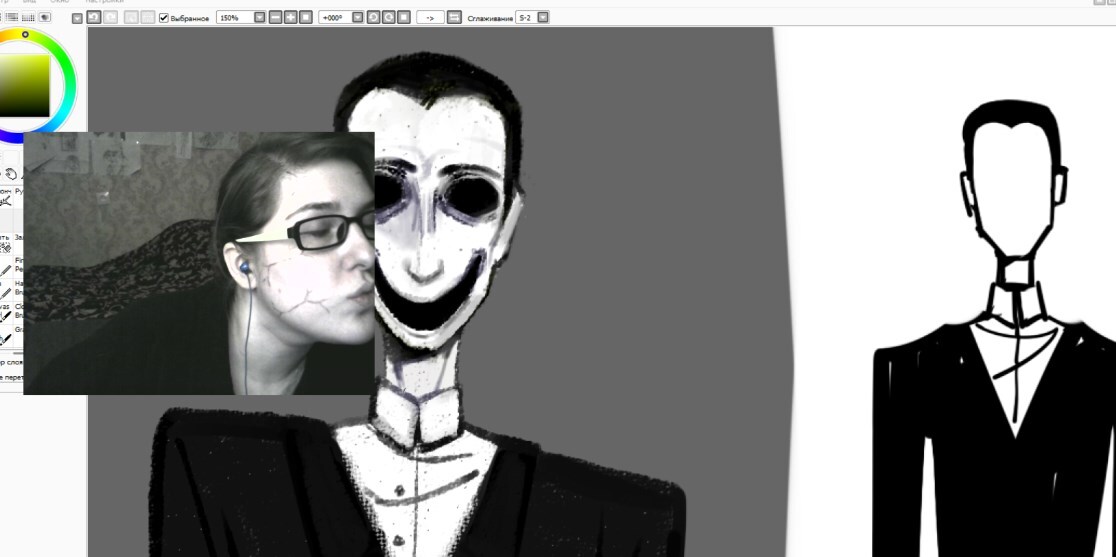Undo the last brush stroke

tap(93, 17)
